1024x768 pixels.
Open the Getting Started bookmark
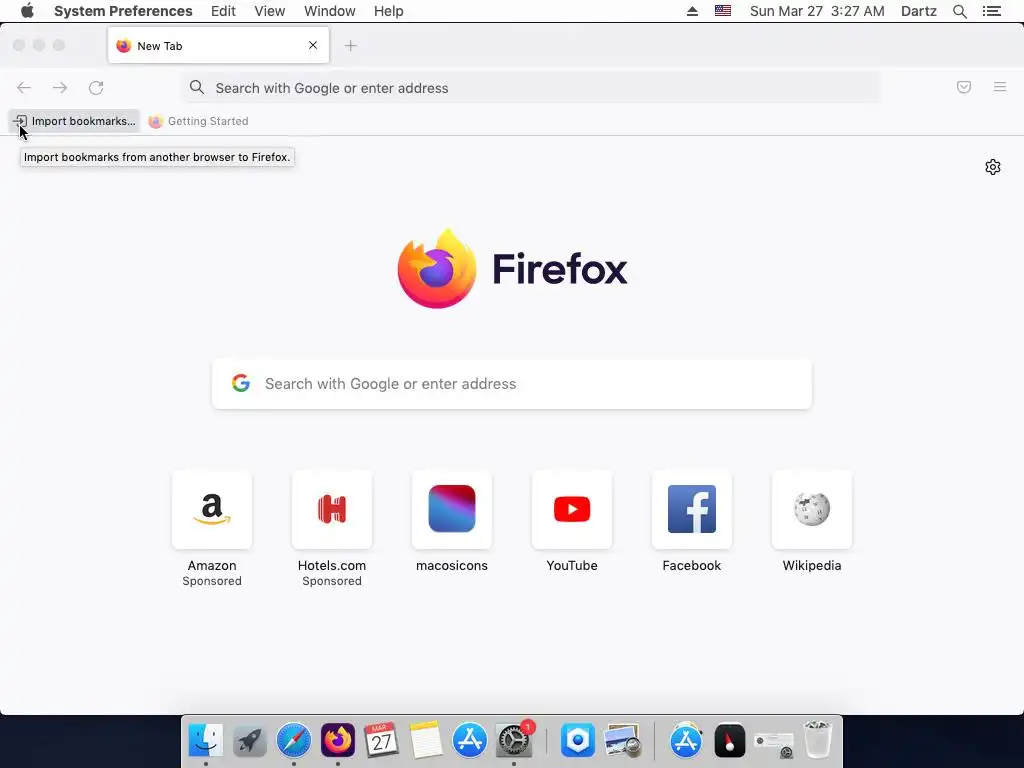click(x=199, y=121)
